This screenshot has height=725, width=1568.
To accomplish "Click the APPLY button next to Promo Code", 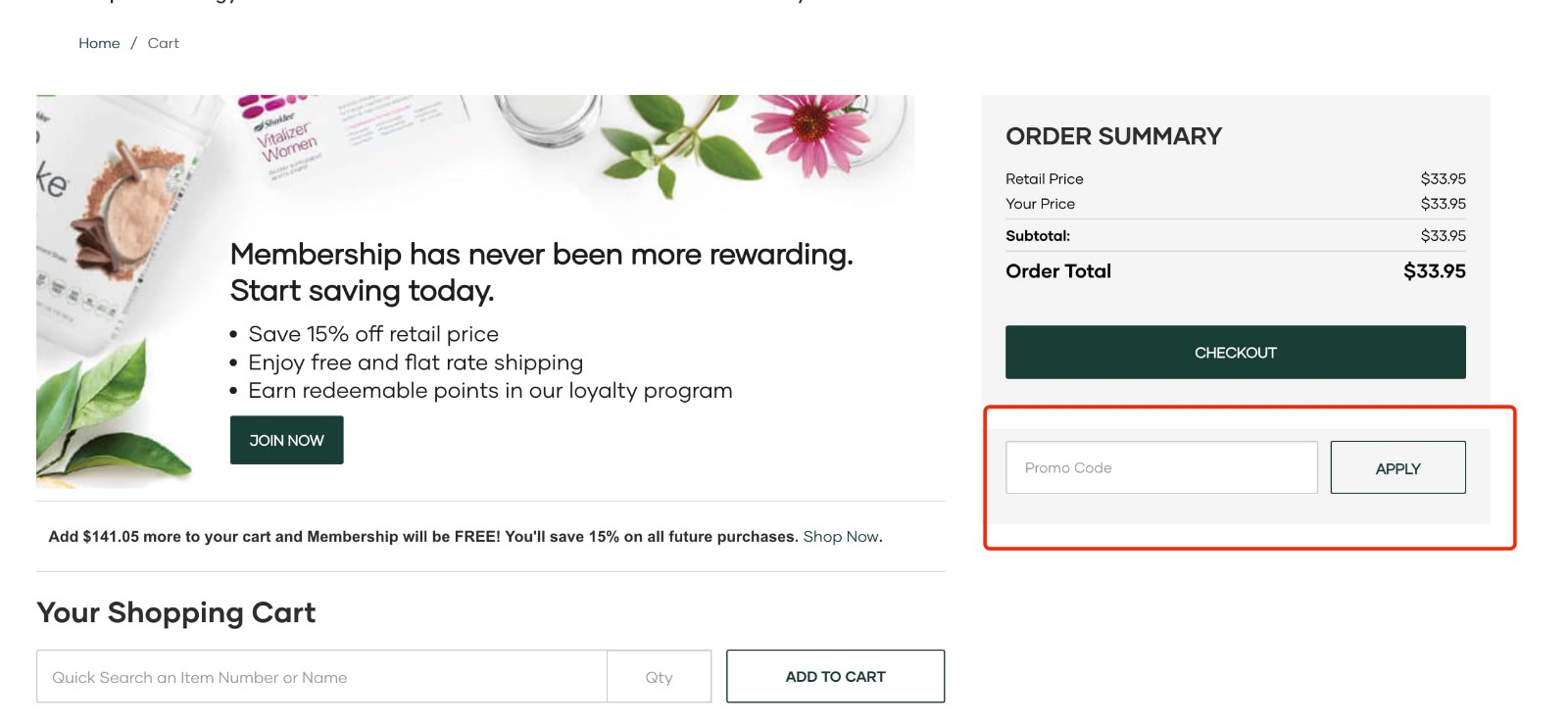I will pos(1397,467).
